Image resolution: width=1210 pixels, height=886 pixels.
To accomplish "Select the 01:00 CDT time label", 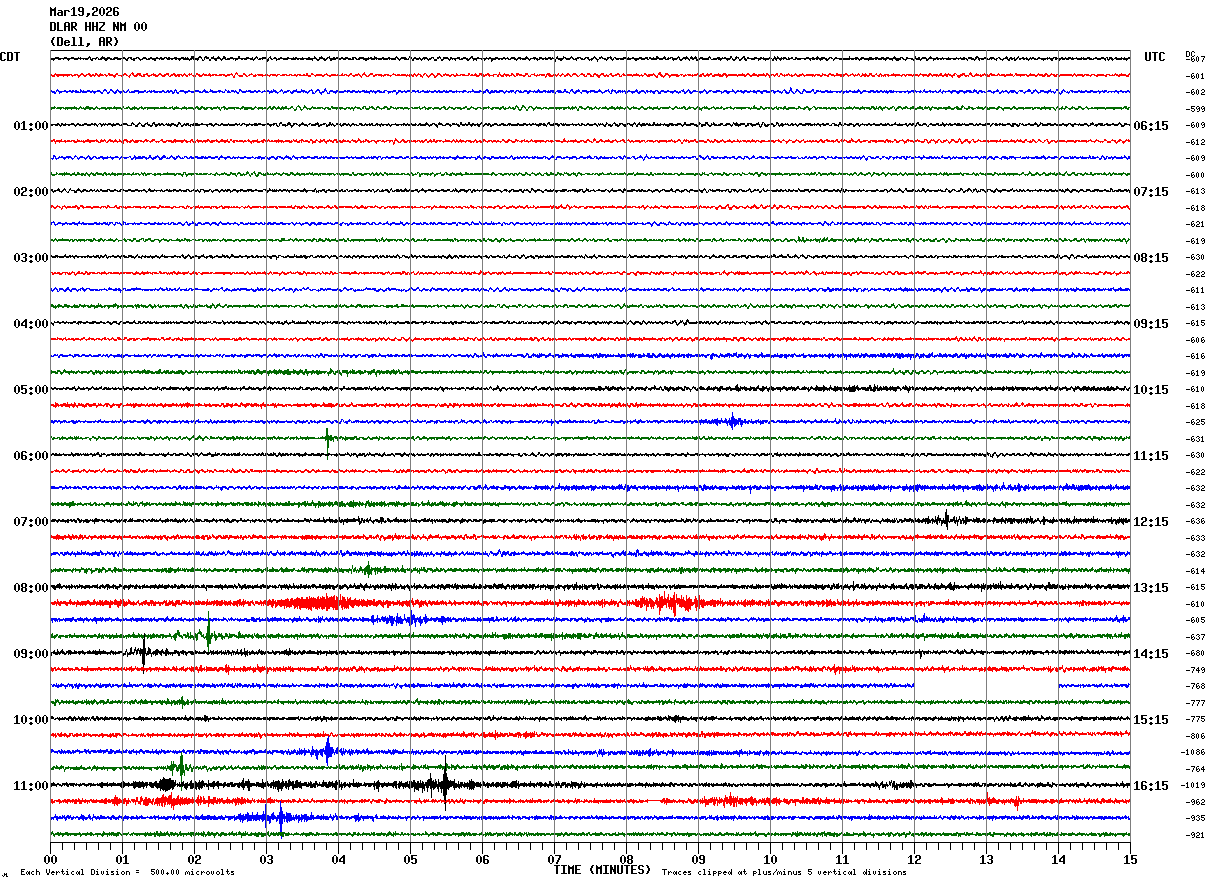I will [31, 126].
